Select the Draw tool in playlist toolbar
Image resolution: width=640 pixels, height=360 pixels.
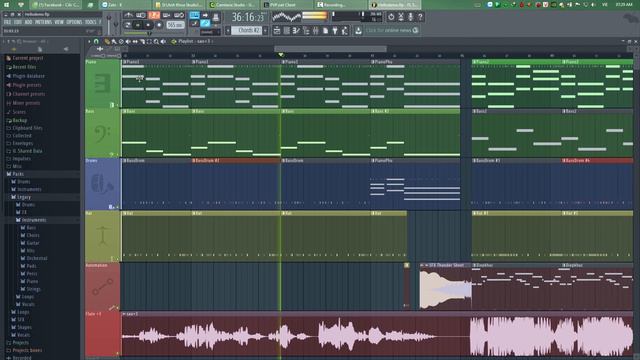point(107,41)
